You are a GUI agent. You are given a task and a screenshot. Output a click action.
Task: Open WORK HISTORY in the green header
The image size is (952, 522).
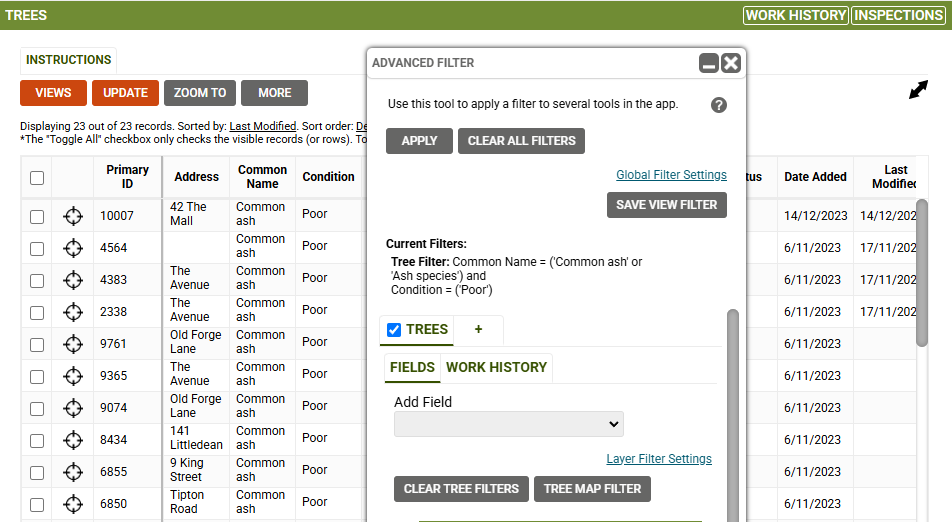click(796, 15)
